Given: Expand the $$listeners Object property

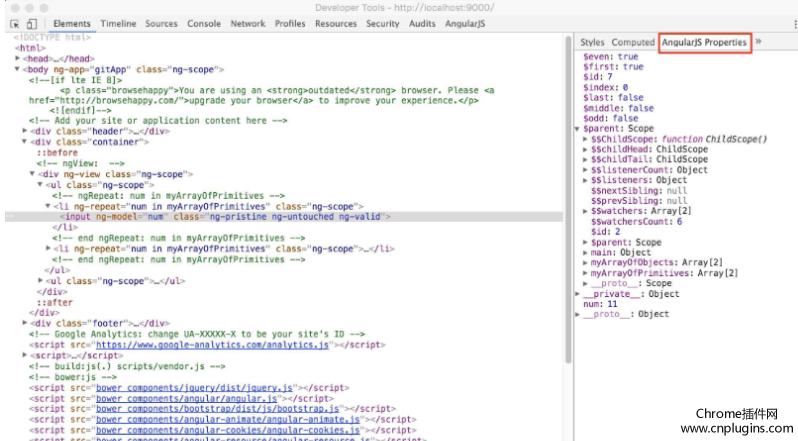Looking at the screenshot, I should point(585,180).
